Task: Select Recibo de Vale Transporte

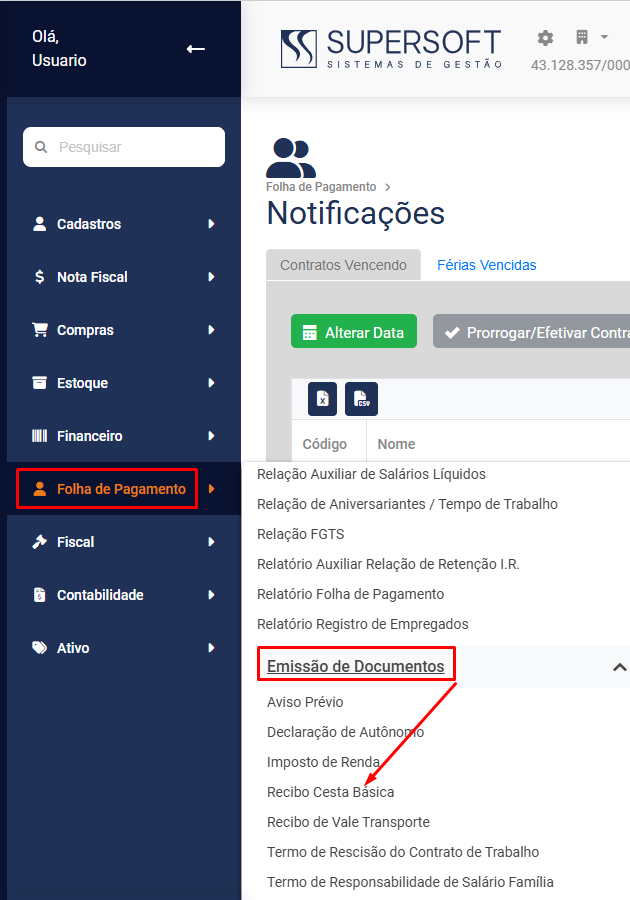Action: pos(348,822)
